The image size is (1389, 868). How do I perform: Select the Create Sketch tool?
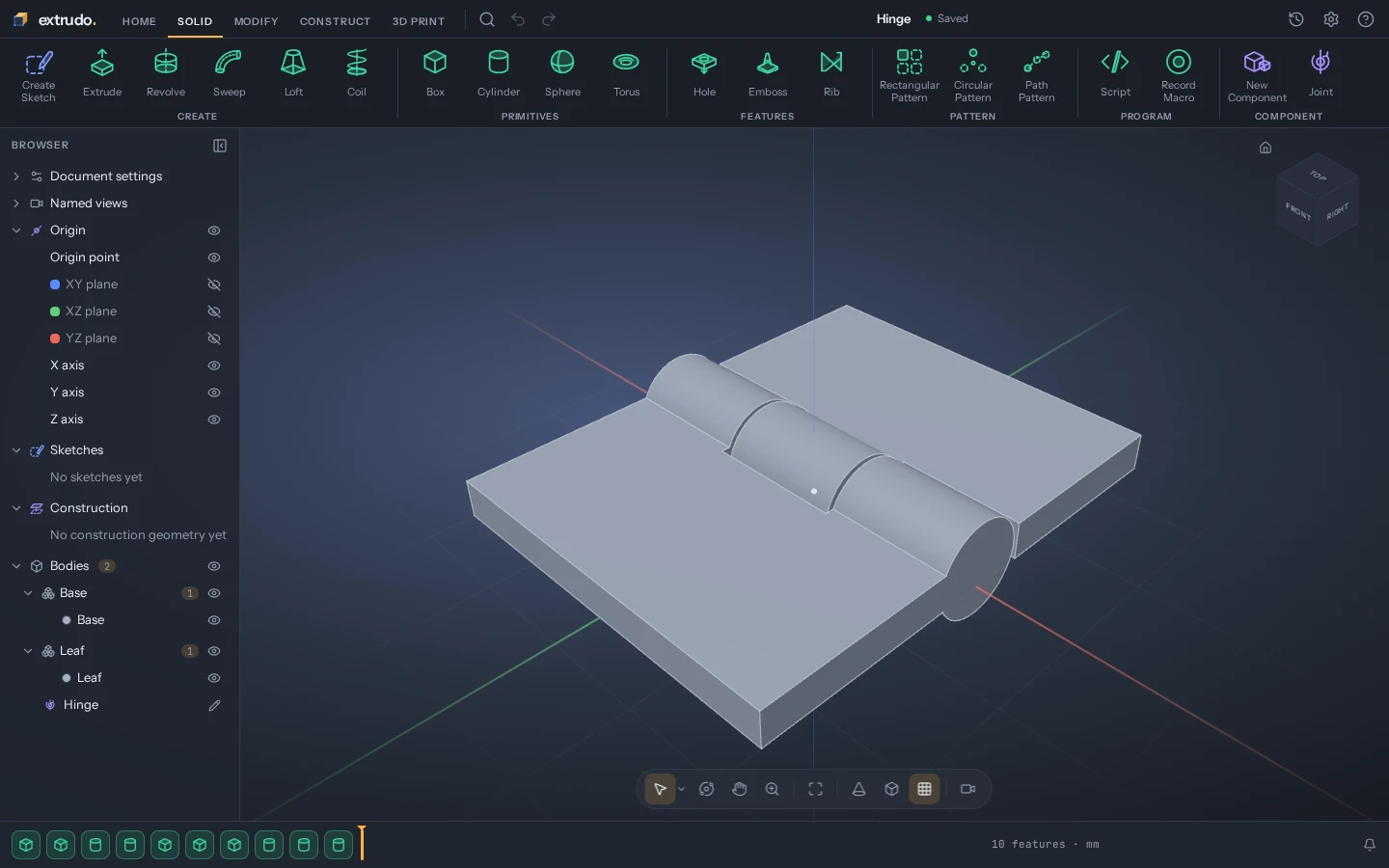tap(39, 76)
